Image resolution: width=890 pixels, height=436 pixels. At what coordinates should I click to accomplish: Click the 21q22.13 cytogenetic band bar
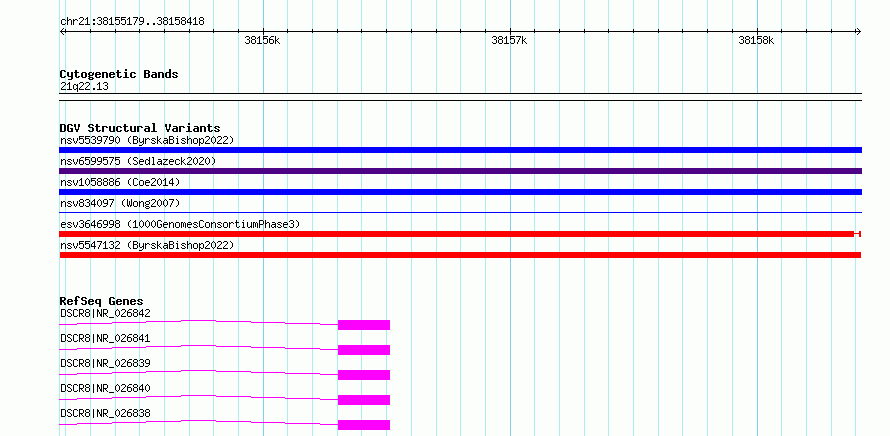click(x=460, y=97)
